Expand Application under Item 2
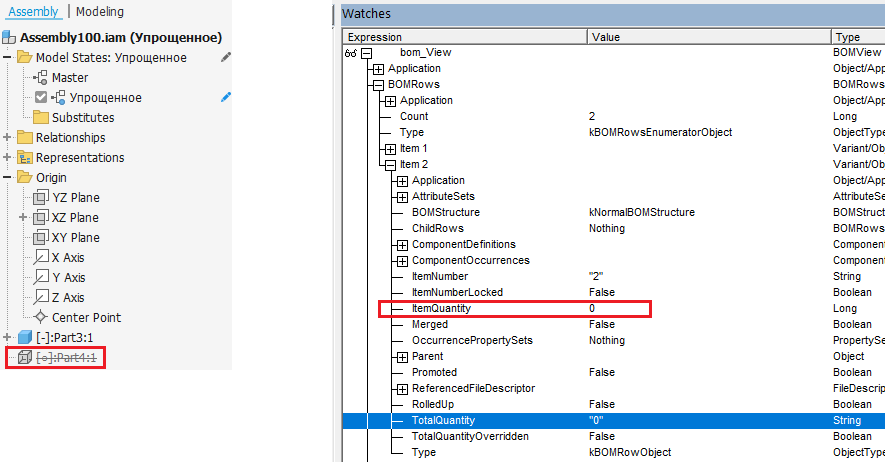Image resolution: width=885 pixels, height=462 pixels. 402,181
